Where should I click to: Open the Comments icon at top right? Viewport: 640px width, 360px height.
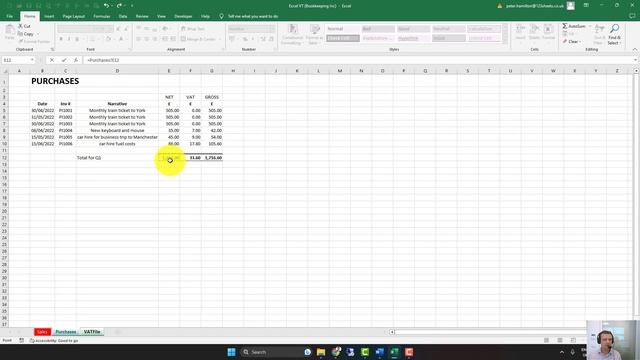click(632, 16)
